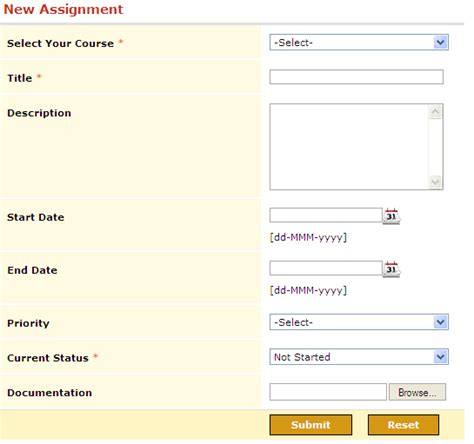Click the Current Status dropdown arrow

[441, 357]
